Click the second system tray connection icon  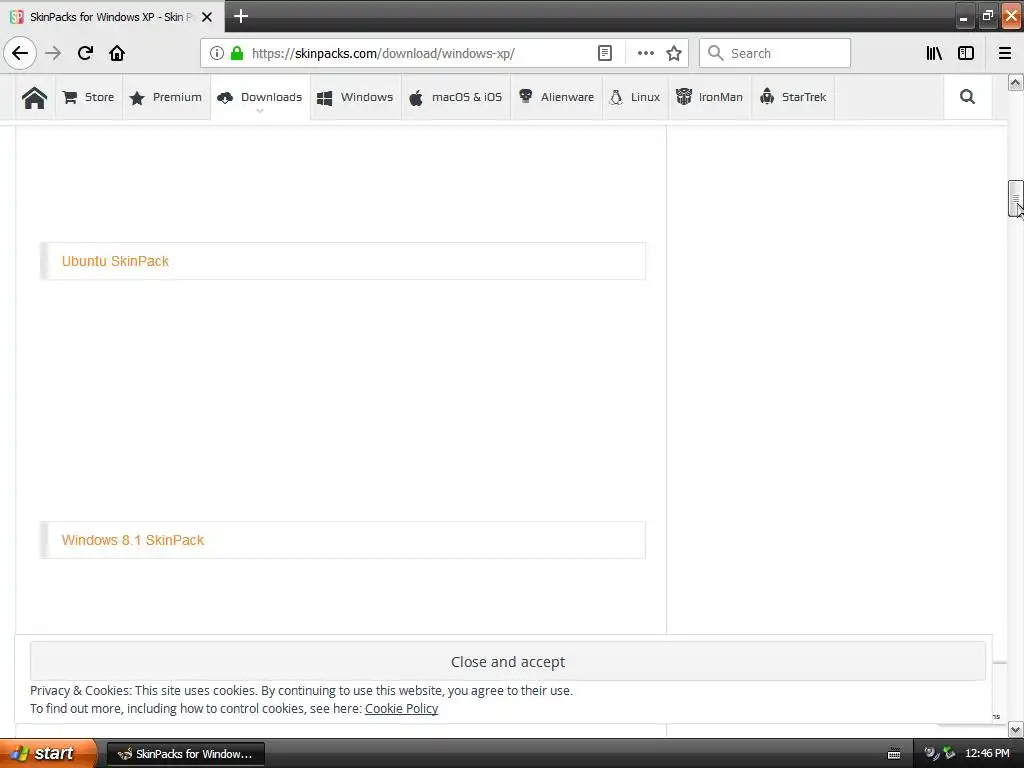point(949,753)
